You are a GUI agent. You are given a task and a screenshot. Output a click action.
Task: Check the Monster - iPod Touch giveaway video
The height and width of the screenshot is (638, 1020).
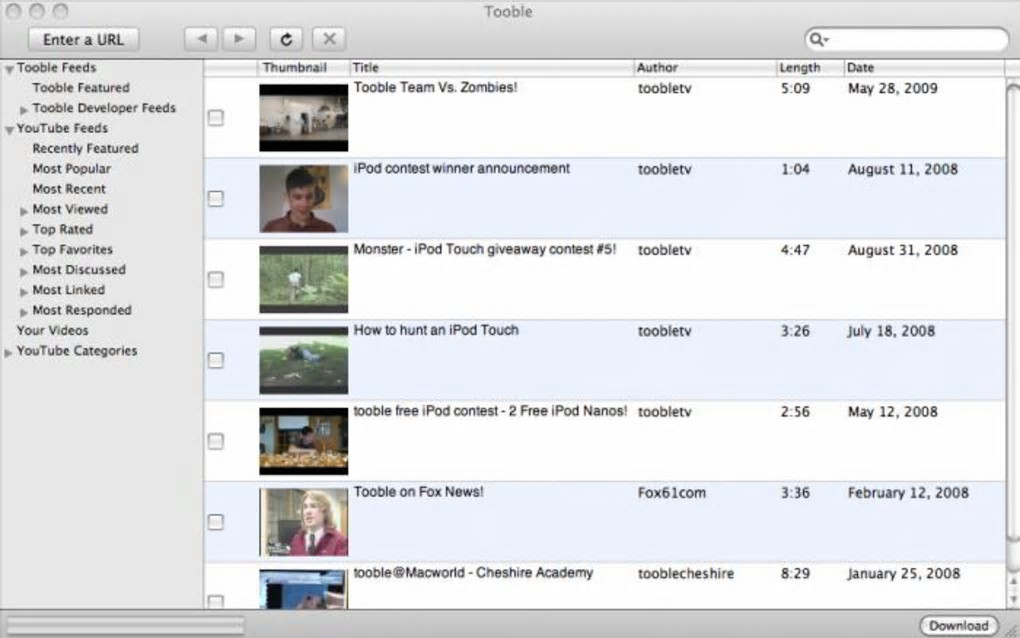click(x=215, y=280)
